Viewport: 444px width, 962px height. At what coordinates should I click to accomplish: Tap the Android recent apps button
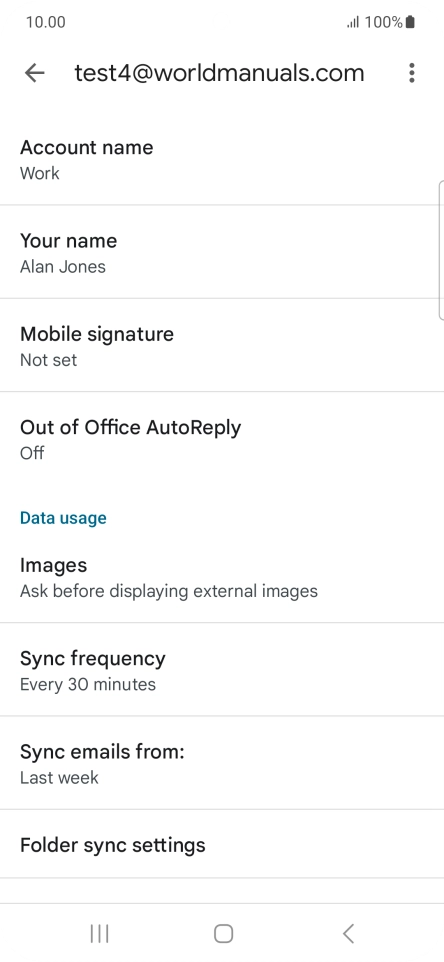[x=99, y=934]
